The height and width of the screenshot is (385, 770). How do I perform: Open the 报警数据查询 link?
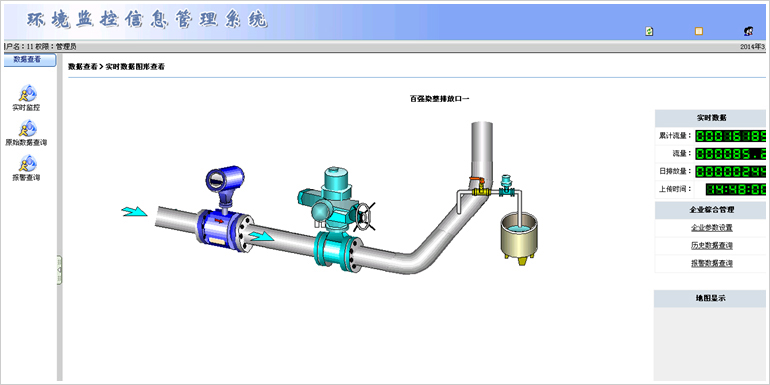point(712,263)
